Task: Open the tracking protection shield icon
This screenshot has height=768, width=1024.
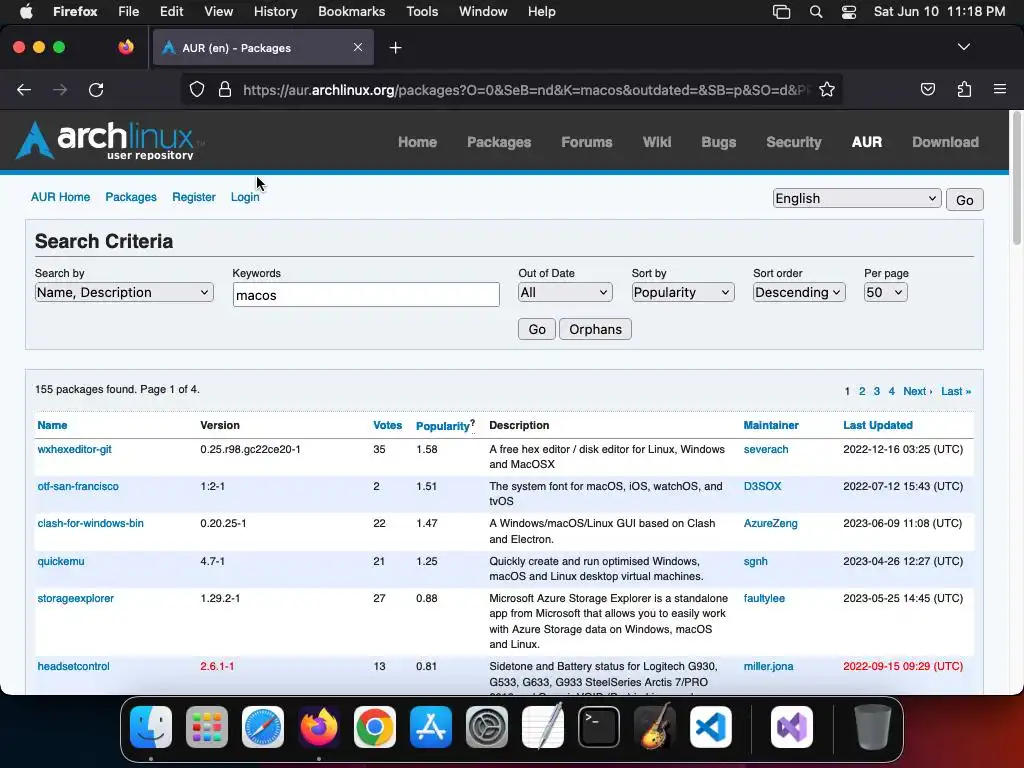Action: (x=197, y=89)
